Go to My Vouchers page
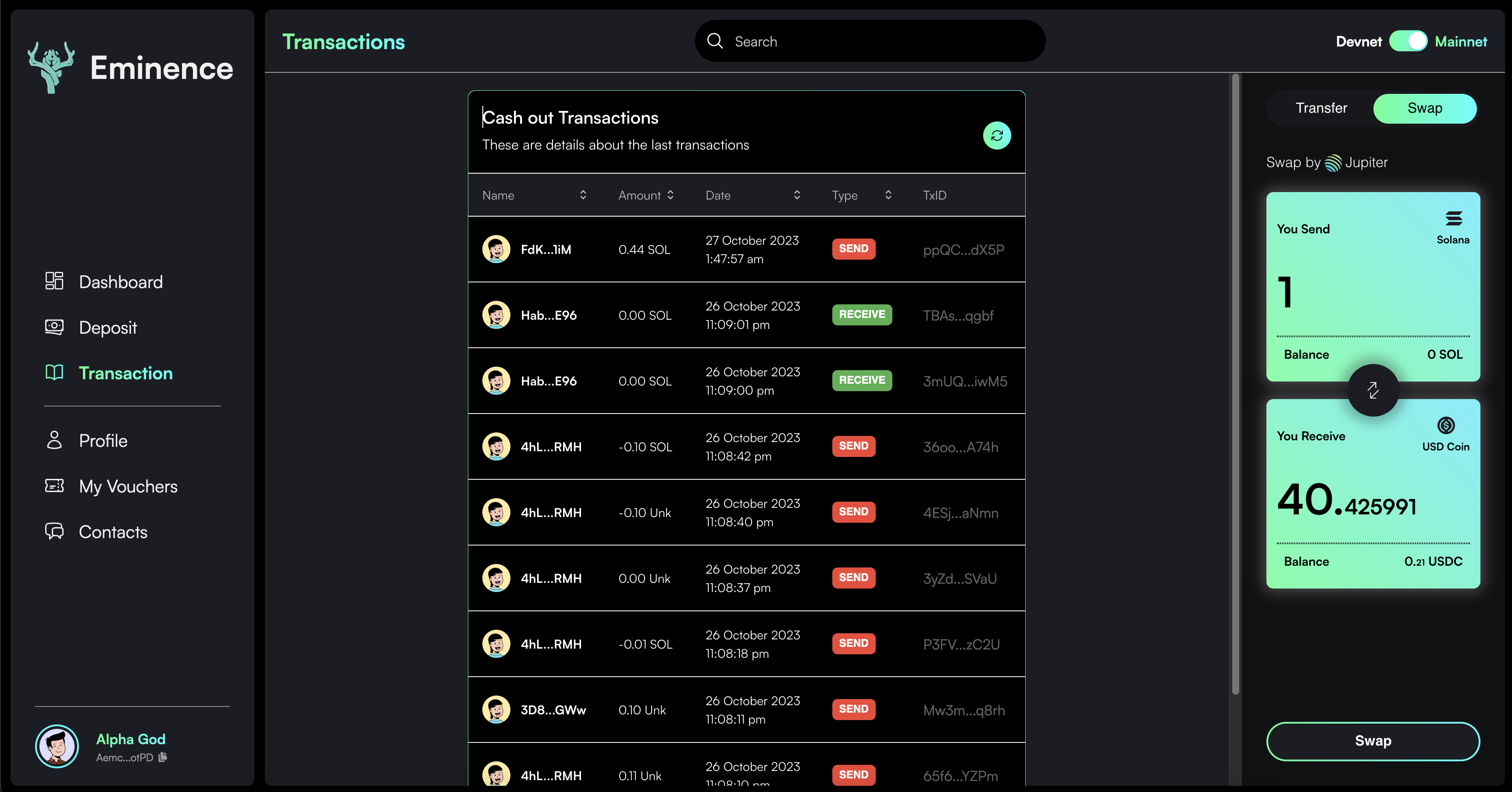 click(x=128, y=486)
